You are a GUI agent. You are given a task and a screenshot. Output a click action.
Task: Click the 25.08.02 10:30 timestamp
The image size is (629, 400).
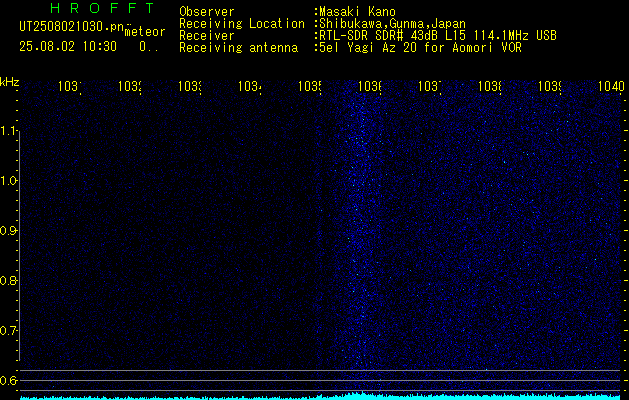(68, 47)
